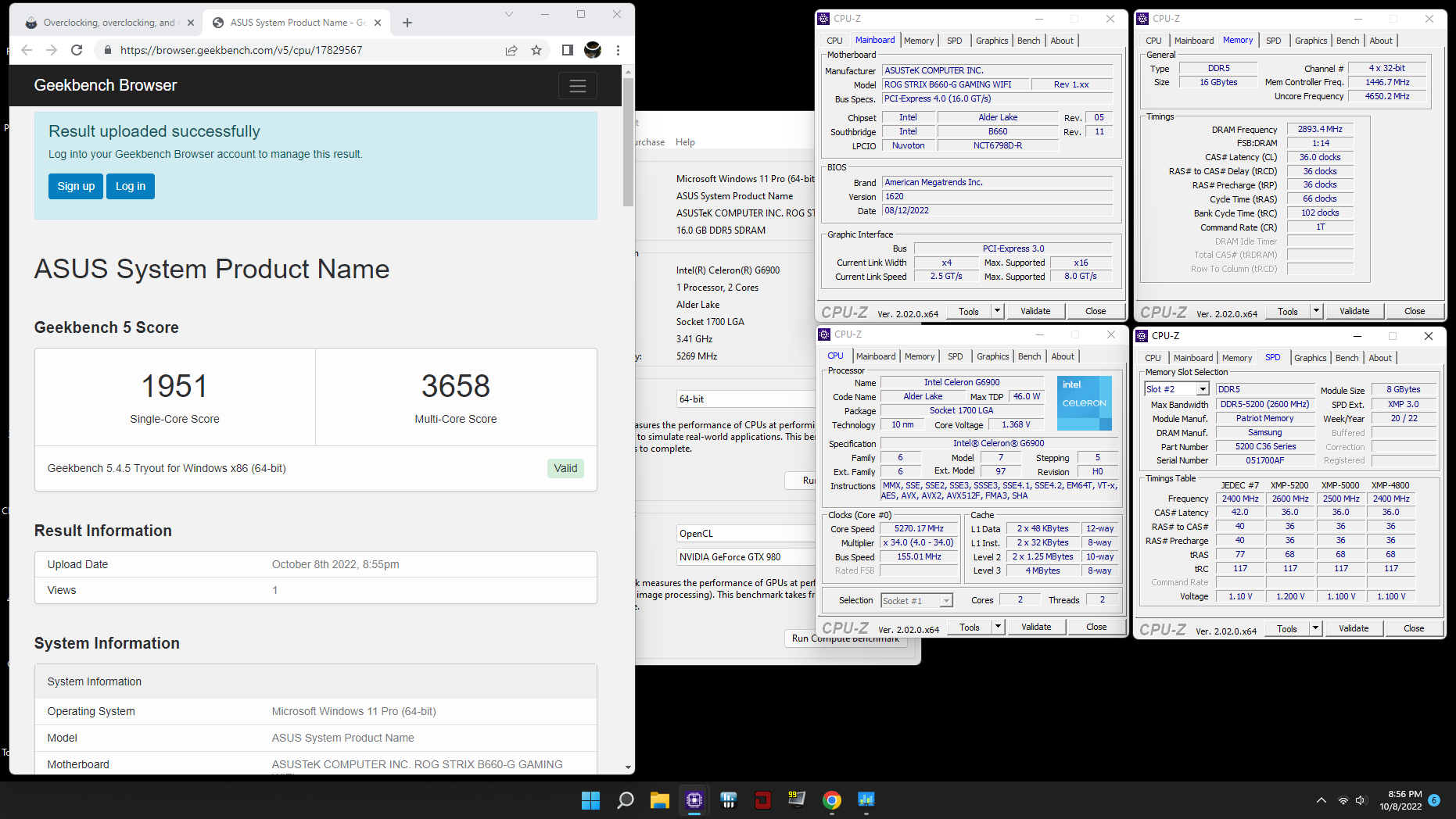Click the CPU-Z icon in Mainboard window title

pyautogui.click(x=823, y=19)
